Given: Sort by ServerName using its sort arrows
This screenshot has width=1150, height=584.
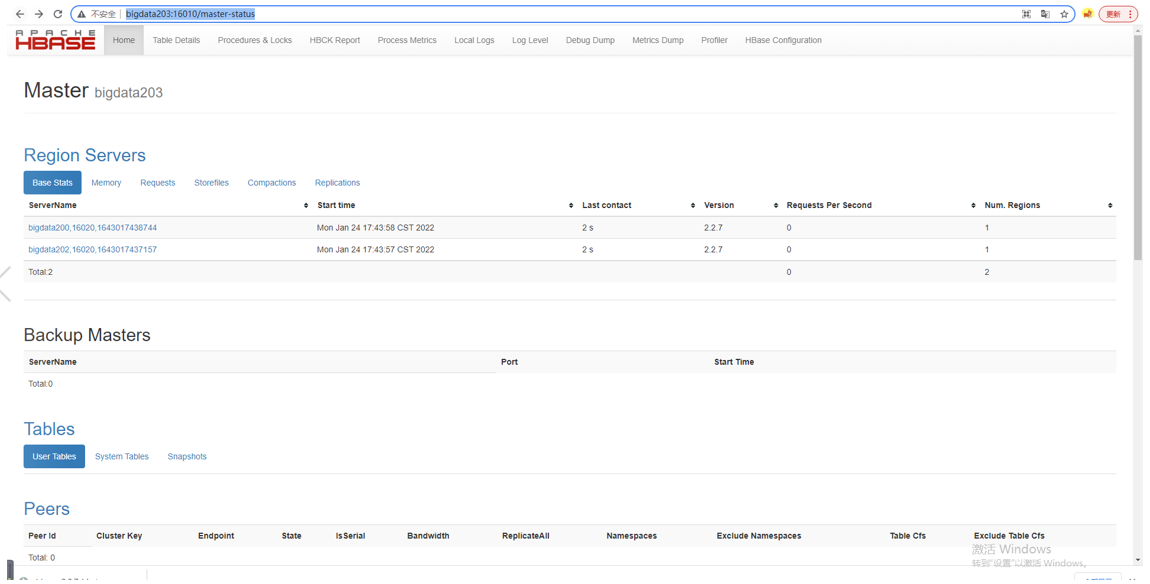Looking at the screenshot, I should (x=306, y=205).
